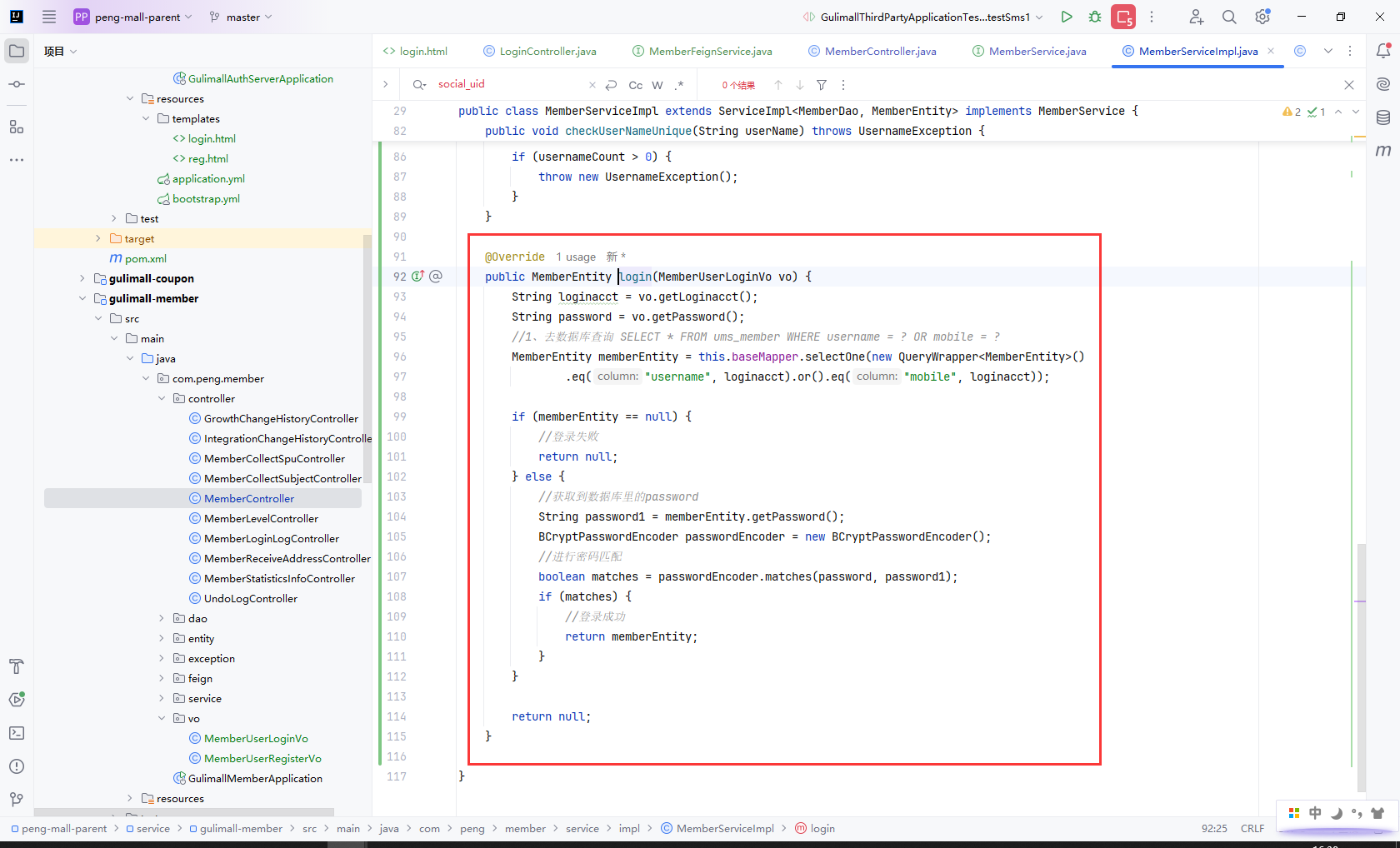
Task: Open the Structure tool window
Action: 16,127
